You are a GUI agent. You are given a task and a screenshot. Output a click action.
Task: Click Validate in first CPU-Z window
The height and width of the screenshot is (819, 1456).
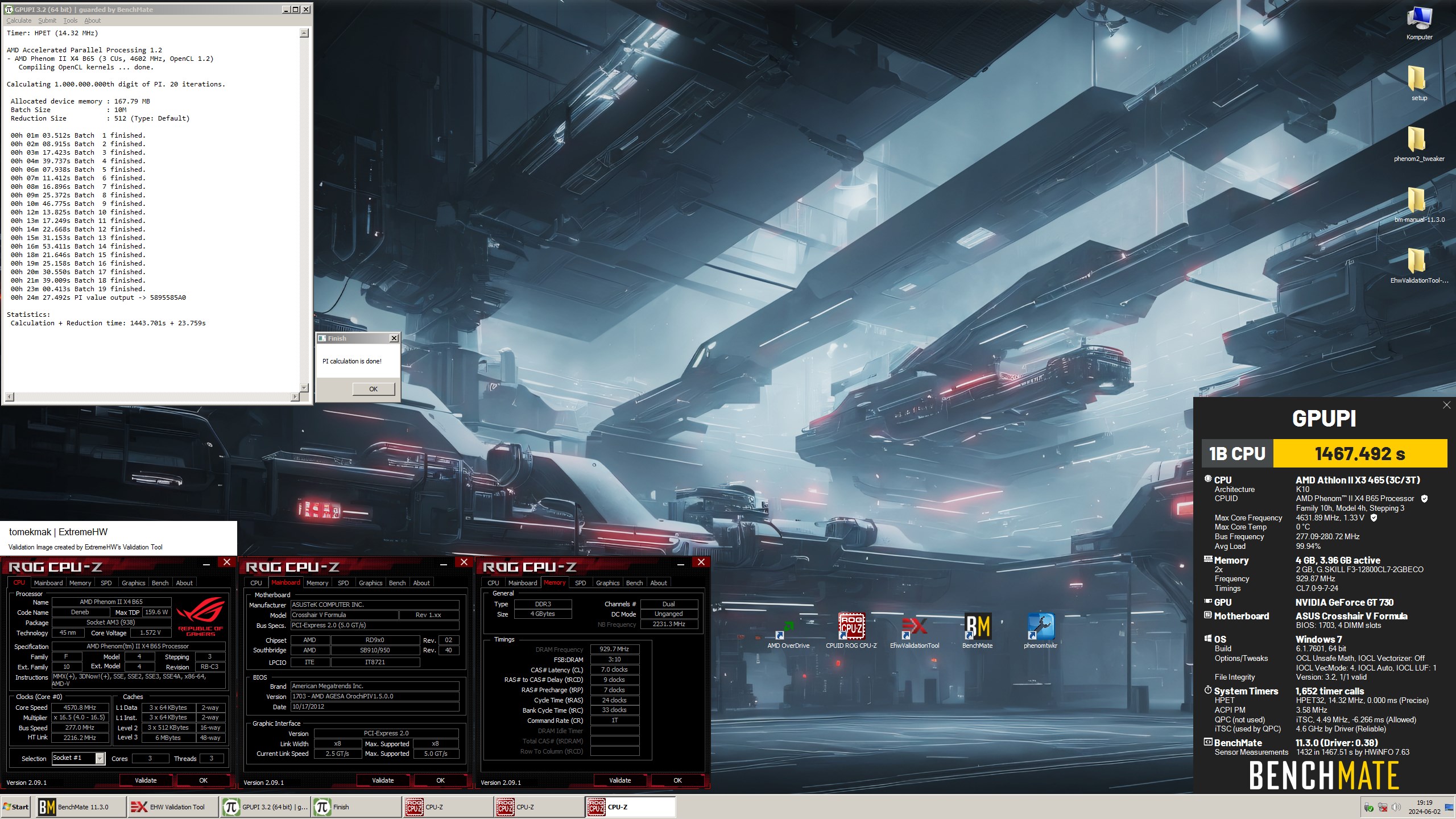[146, 780]
